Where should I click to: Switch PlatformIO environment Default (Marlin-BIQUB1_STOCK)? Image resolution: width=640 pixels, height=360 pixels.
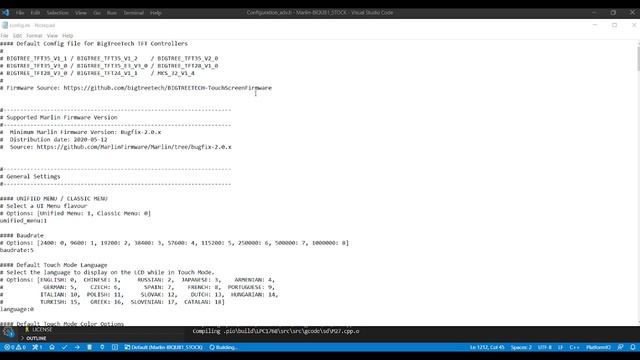tap(163, 347)
